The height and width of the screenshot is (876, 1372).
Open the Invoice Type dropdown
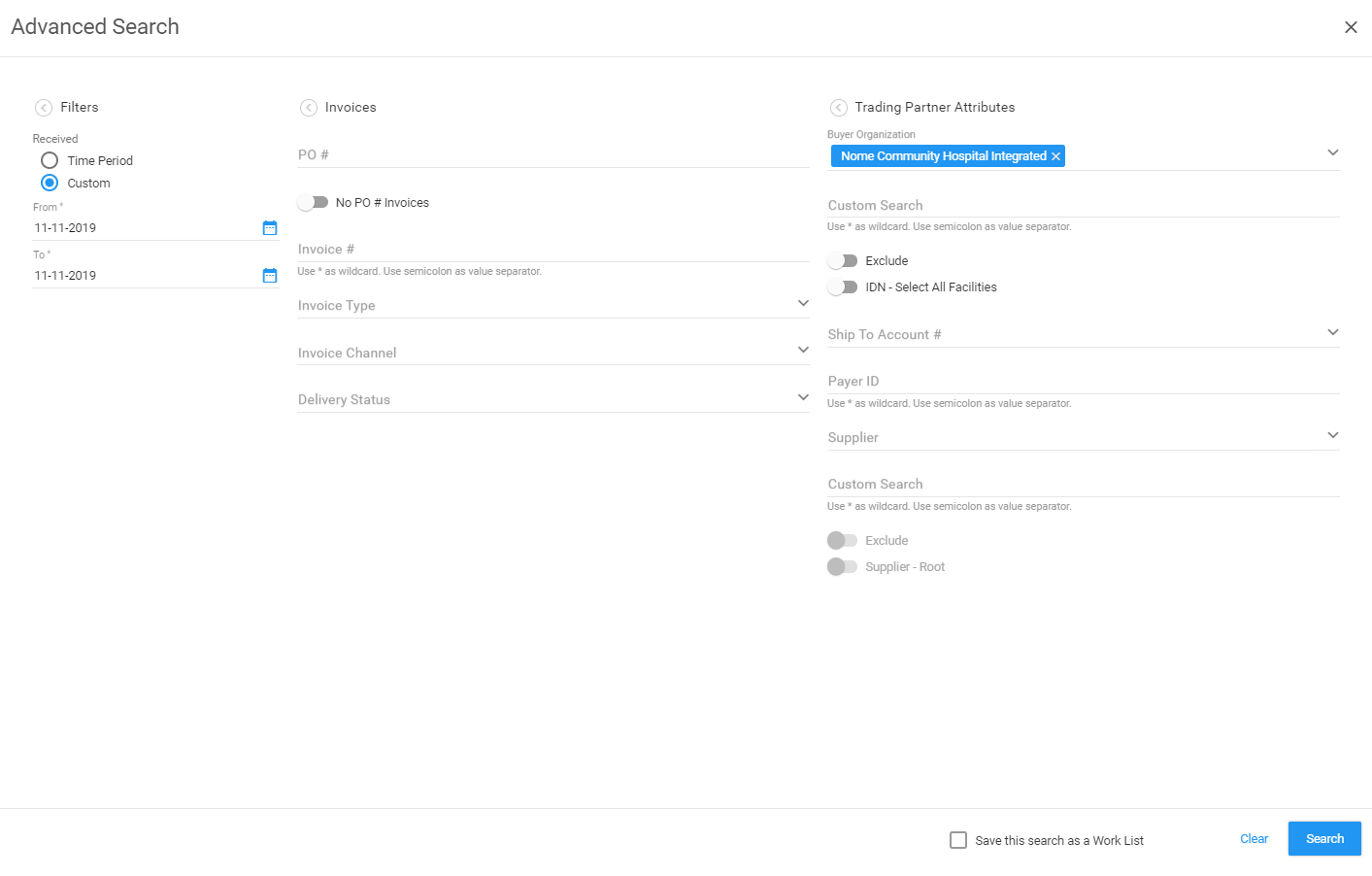(803, 303)
